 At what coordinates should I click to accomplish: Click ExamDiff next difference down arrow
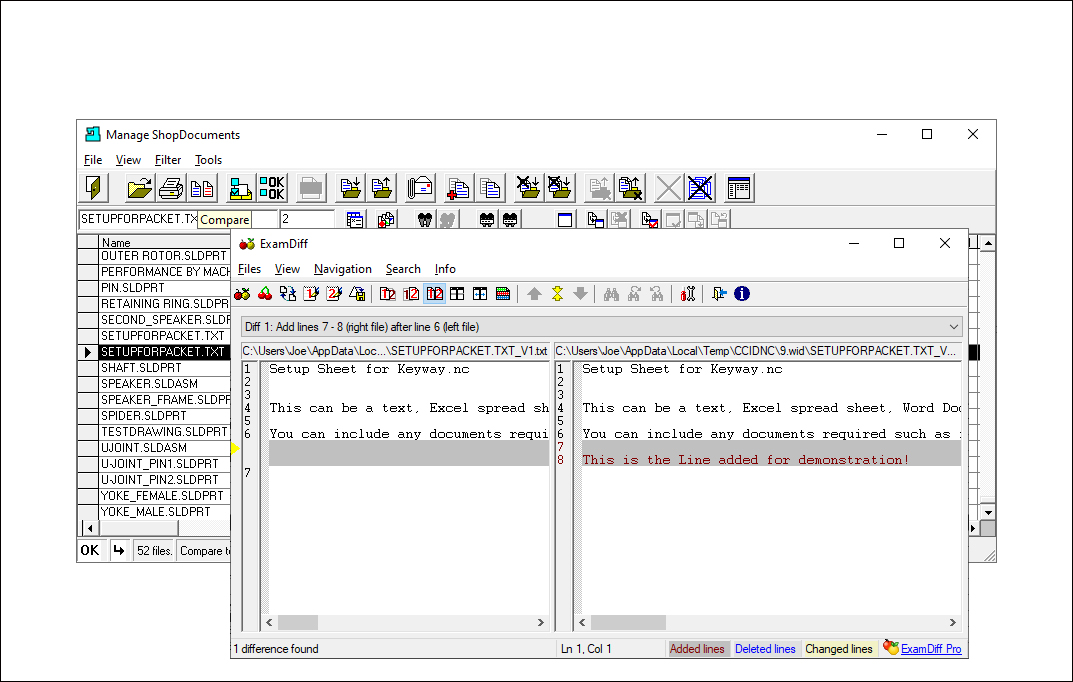click(580, 293)
